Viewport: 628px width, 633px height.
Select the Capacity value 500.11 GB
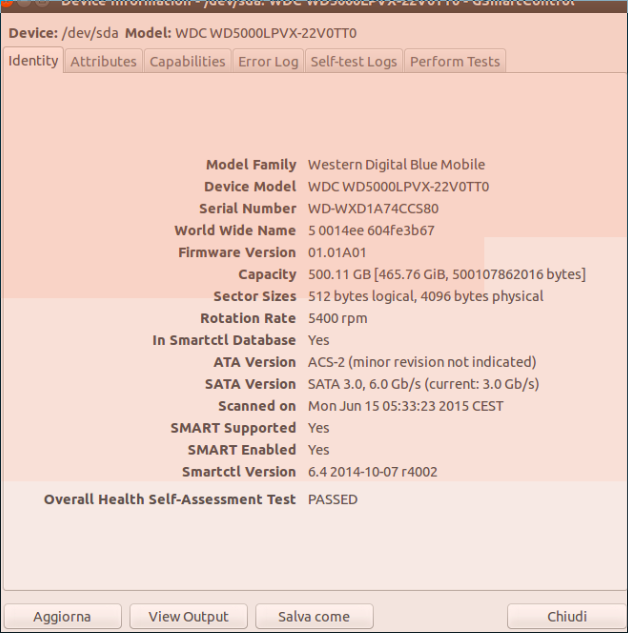[x=447, y=275]
